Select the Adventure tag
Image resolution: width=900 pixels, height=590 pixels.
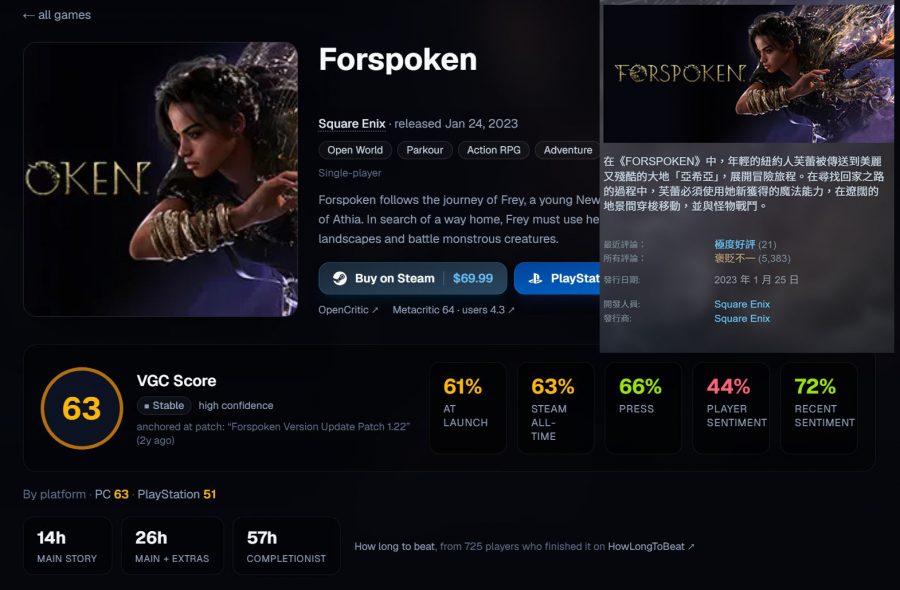(568, 150)
